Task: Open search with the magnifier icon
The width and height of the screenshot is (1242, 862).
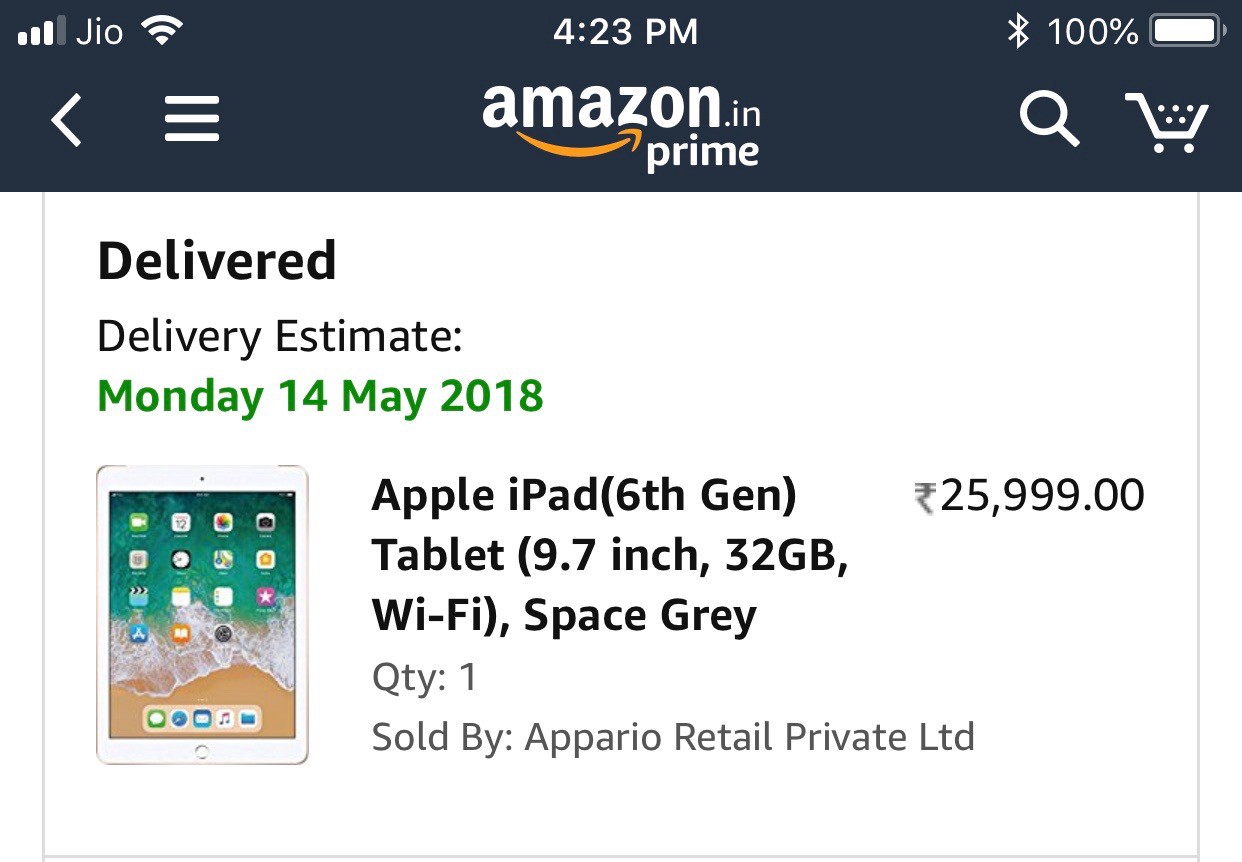Action: click(1048, 119)
